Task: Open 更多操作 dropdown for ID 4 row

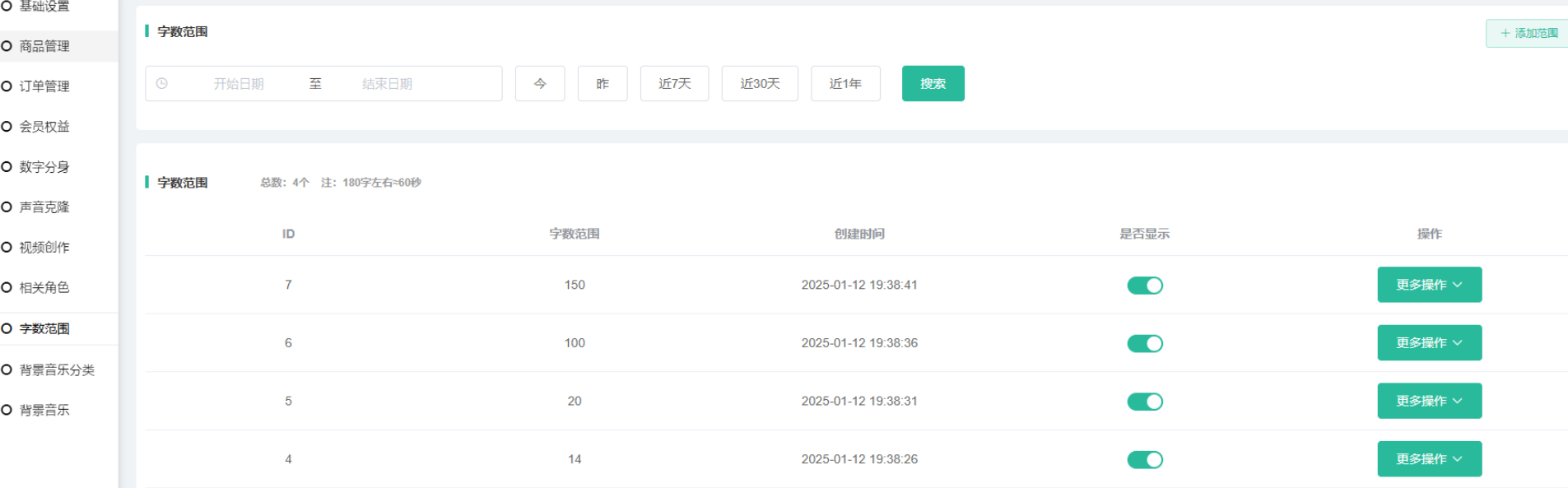Action: pyautogui.click(x=1429, y=459)
